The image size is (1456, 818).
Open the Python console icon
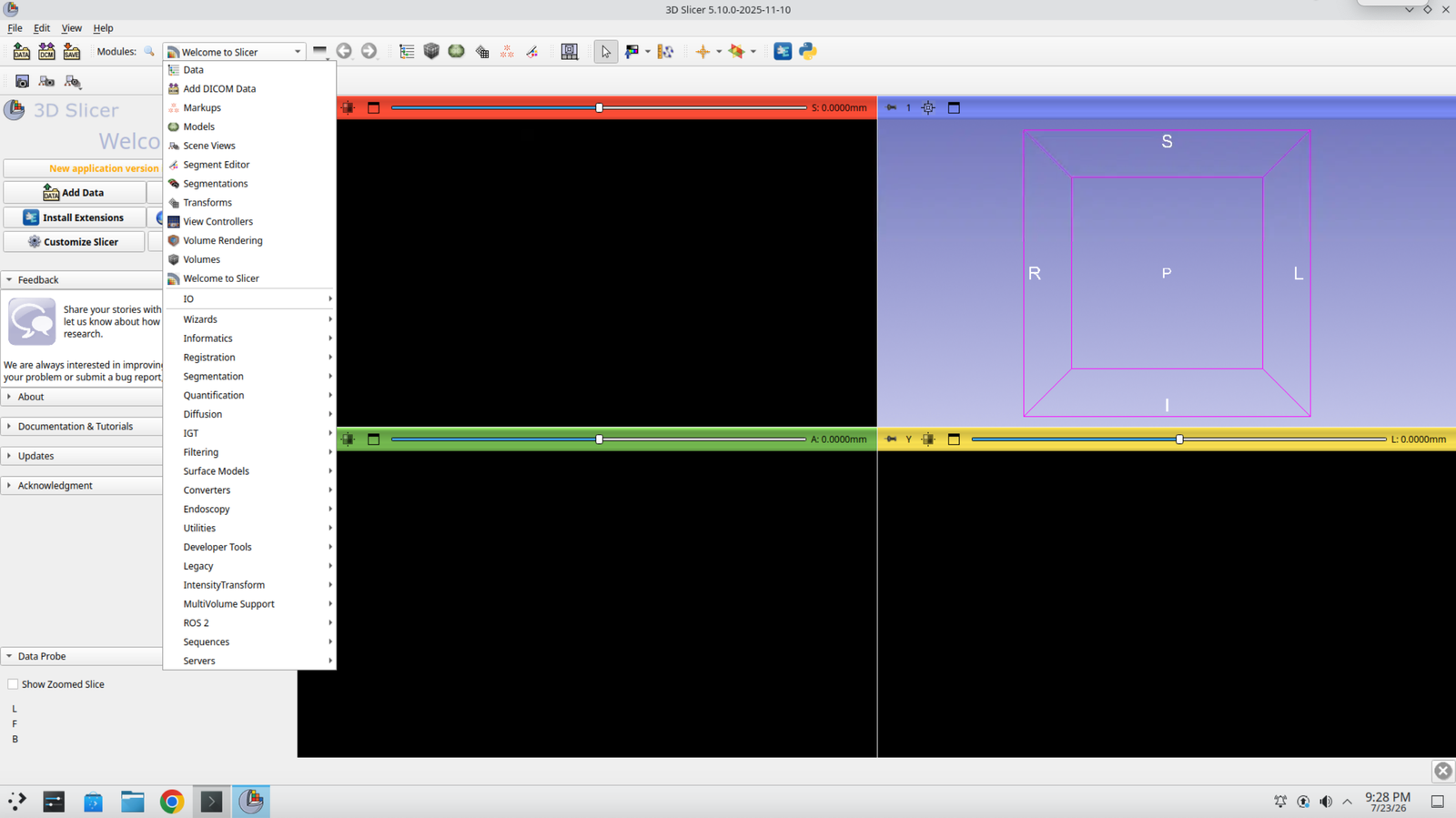point(808,52)
